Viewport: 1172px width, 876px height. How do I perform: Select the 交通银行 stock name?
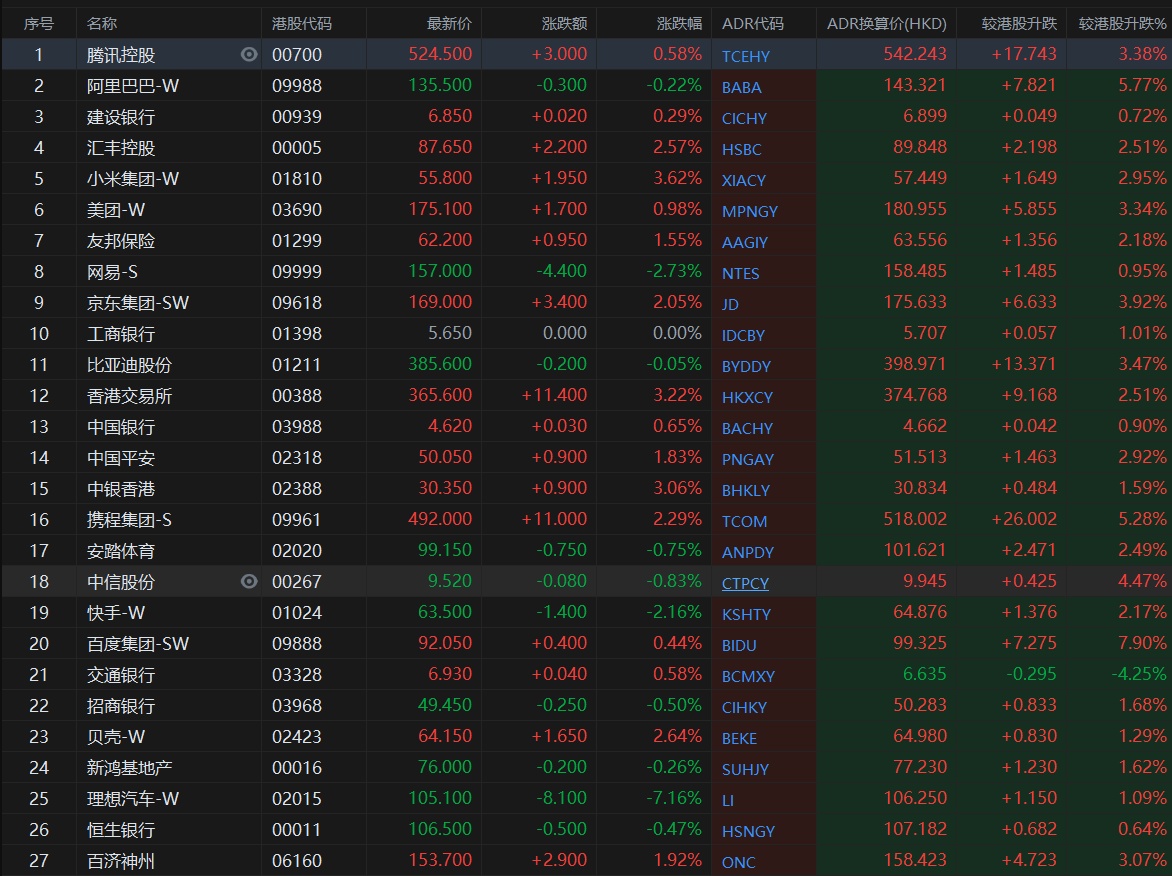click(121, 675)
